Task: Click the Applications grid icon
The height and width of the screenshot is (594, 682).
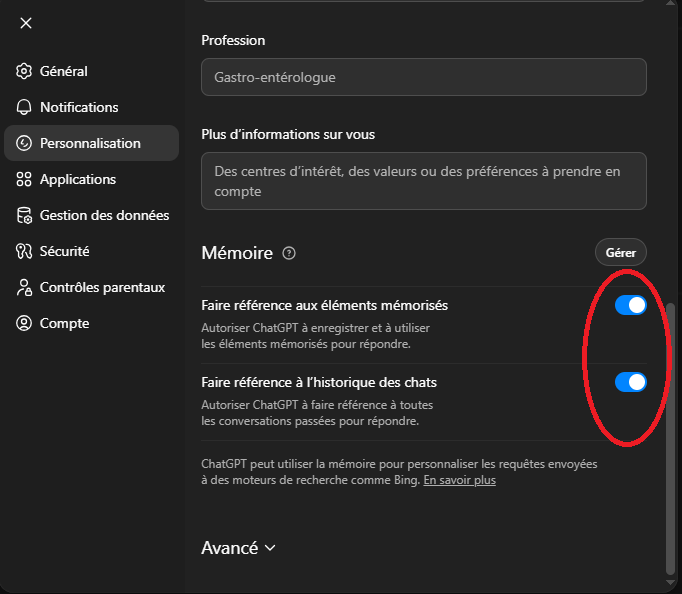Action: (24, 179)
